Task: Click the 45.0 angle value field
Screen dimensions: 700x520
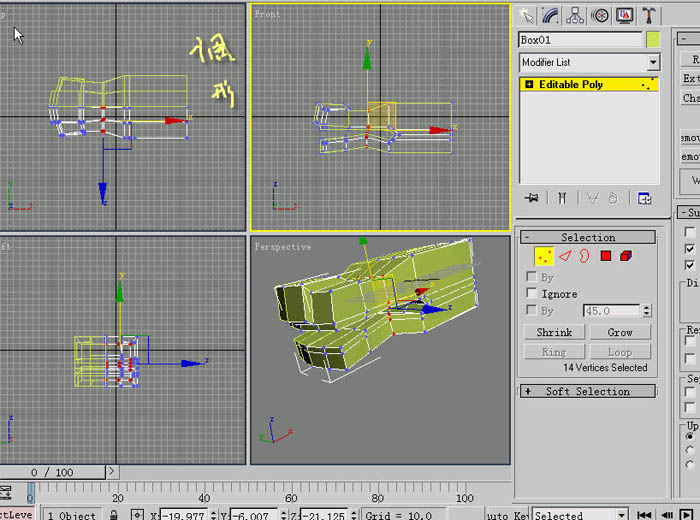Action: pyautogui.click(x=612, y=310)
